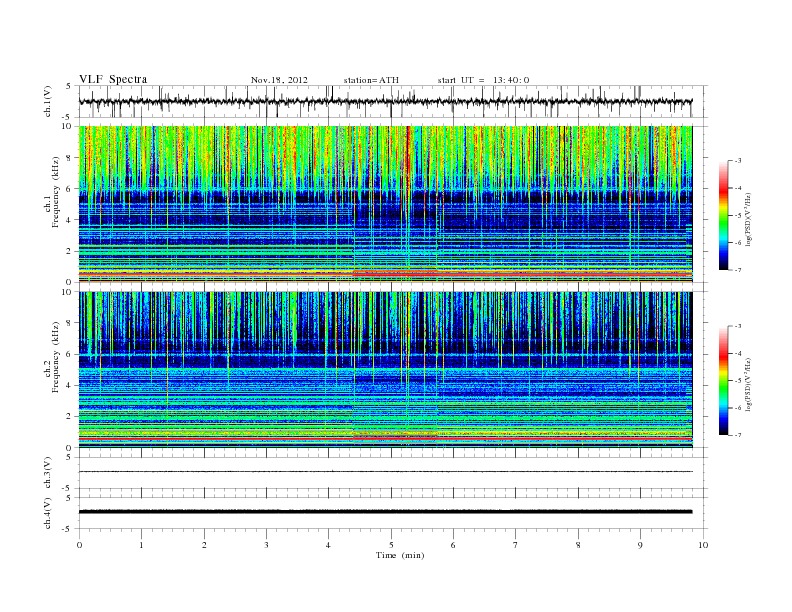Click the time axis tick label "7"
This screenshot has width=792, height=612.
click(516, 545)
